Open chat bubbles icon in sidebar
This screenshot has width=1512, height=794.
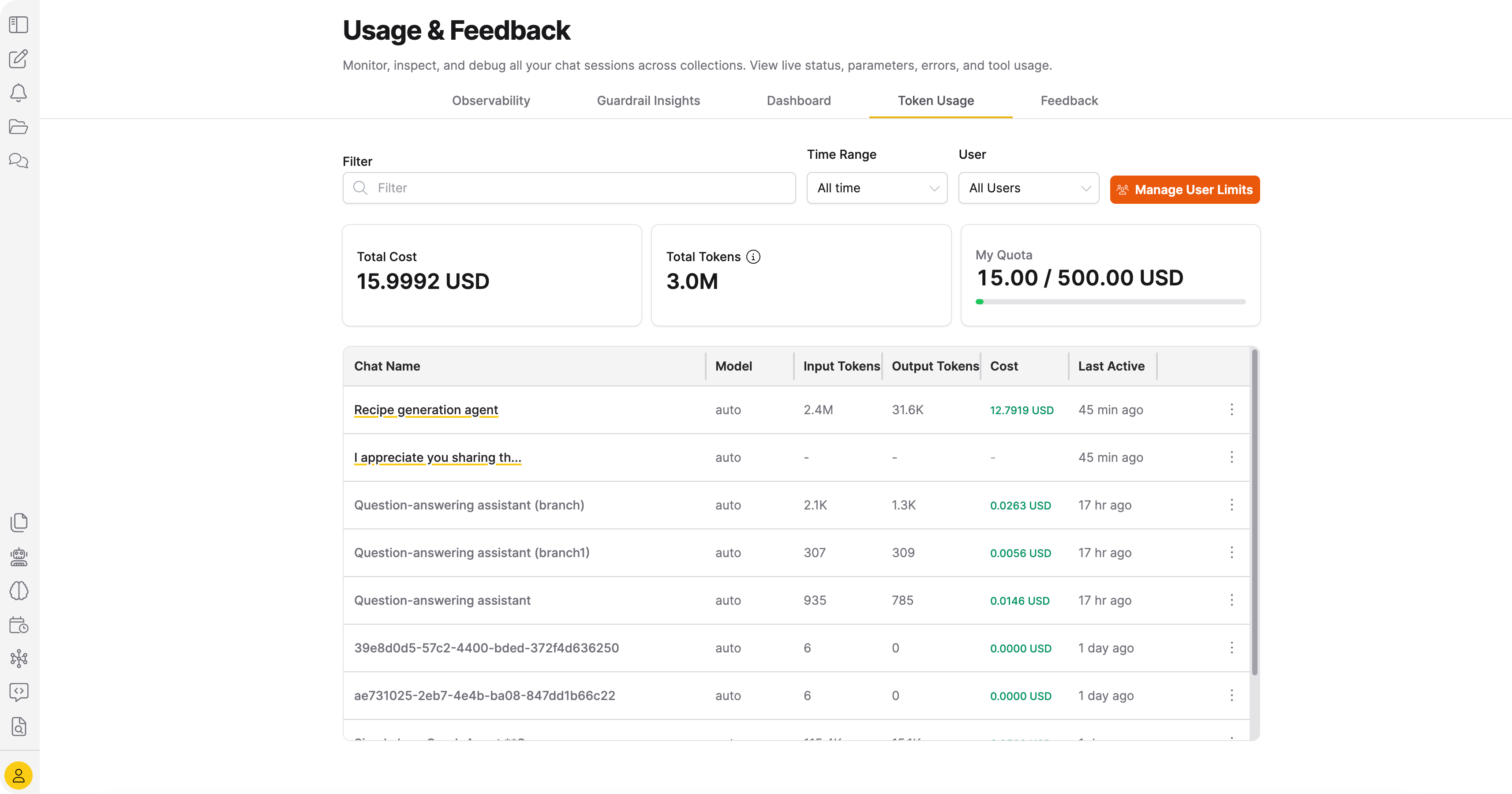[x=19, y=160]
